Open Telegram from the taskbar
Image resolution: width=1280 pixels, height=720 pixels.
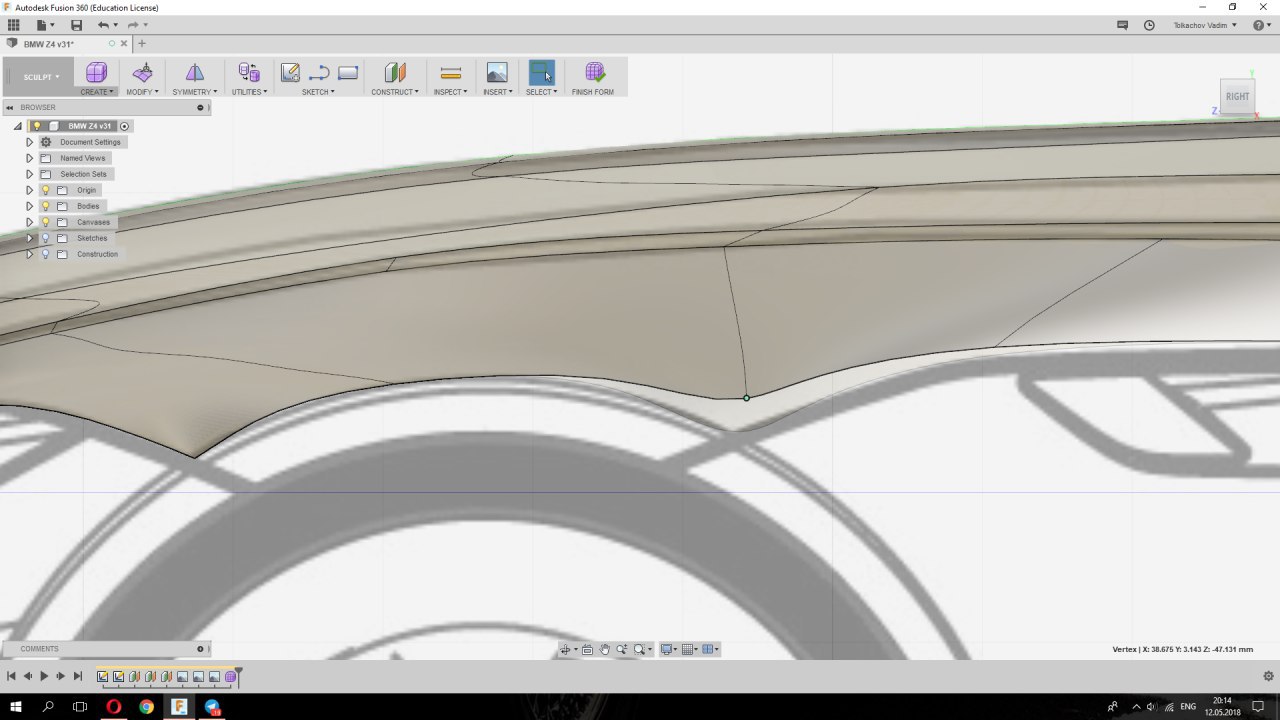click(212, 706)
